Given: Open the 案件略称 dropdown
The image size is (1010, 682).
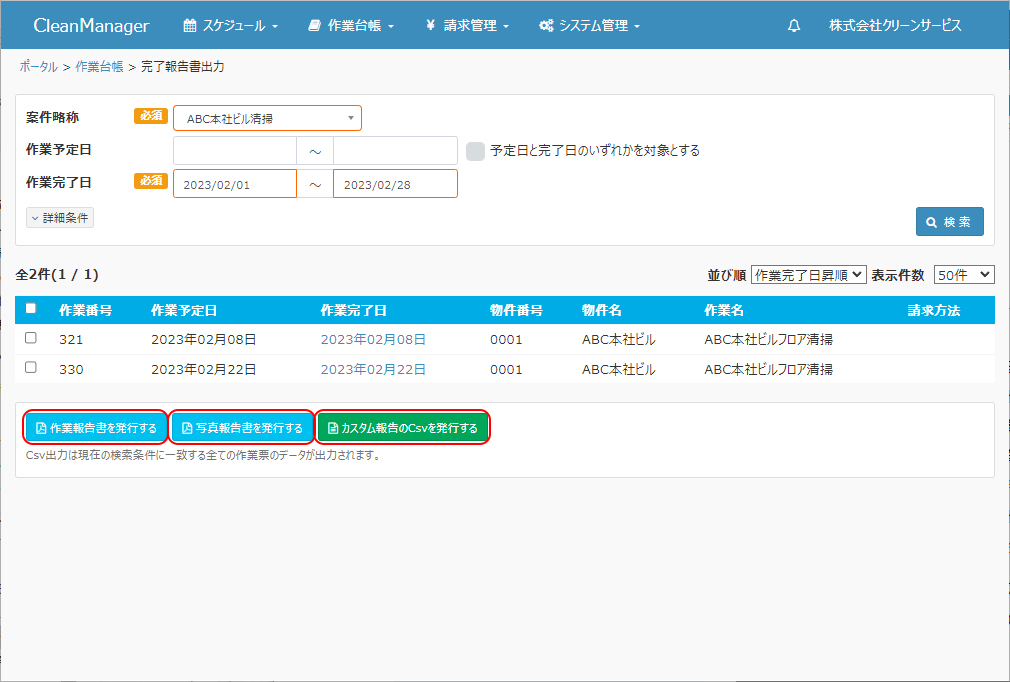Looking at the screenshot, I should coord(267,118).
